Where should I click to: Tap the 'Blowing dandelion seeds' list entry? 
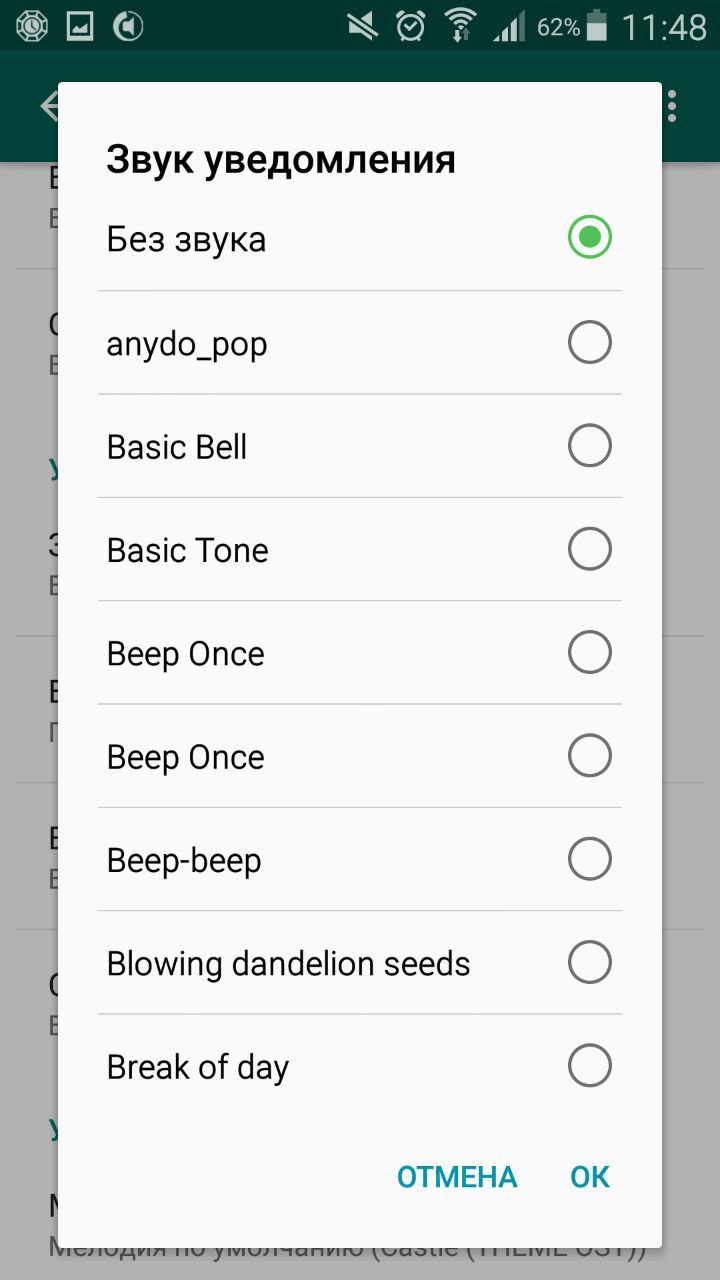point(288,964)
